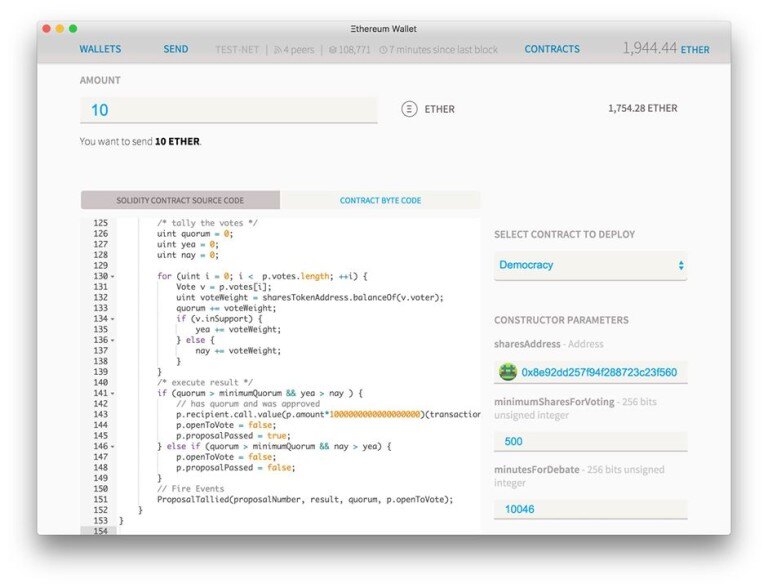
Task: Click the yellow minimize window button
Action: 61,29
